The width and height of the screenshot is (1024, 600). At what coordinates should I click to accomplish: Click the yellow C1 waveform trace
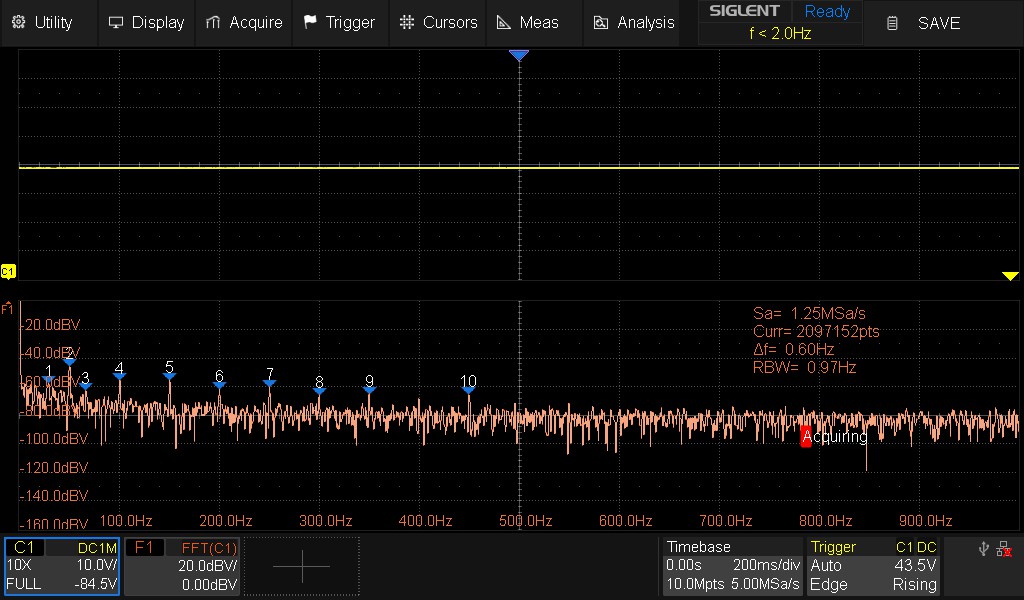click(519, 167)
